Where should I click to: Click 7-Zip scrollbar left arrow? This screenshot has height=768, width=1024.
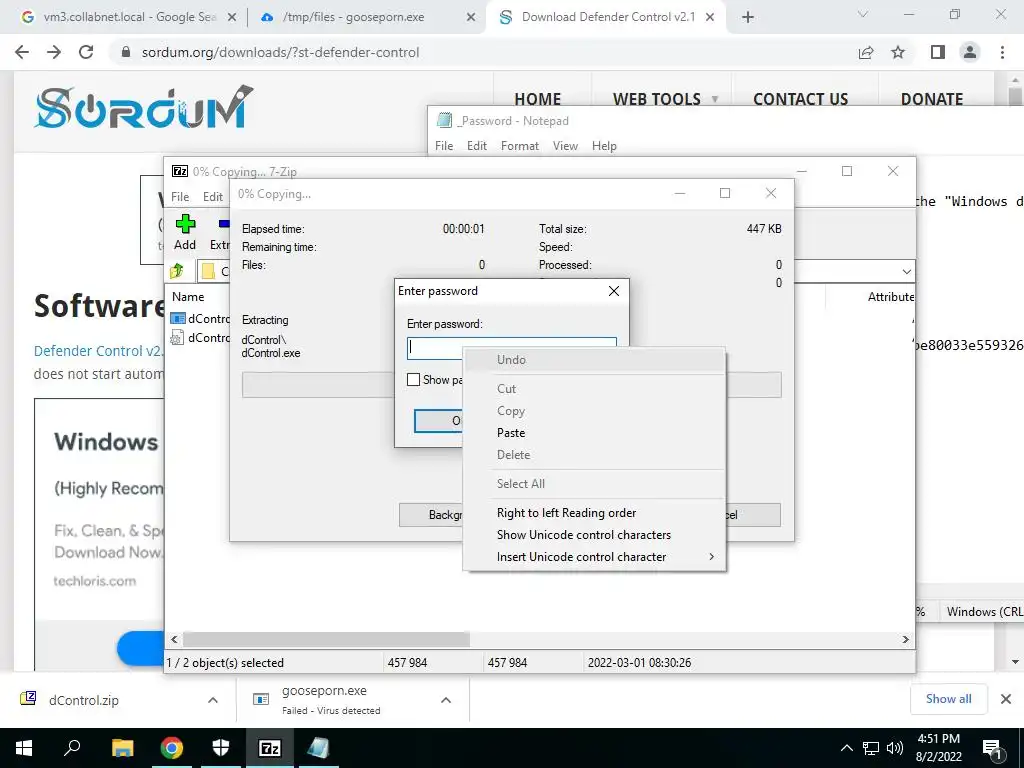coord(174,639)
